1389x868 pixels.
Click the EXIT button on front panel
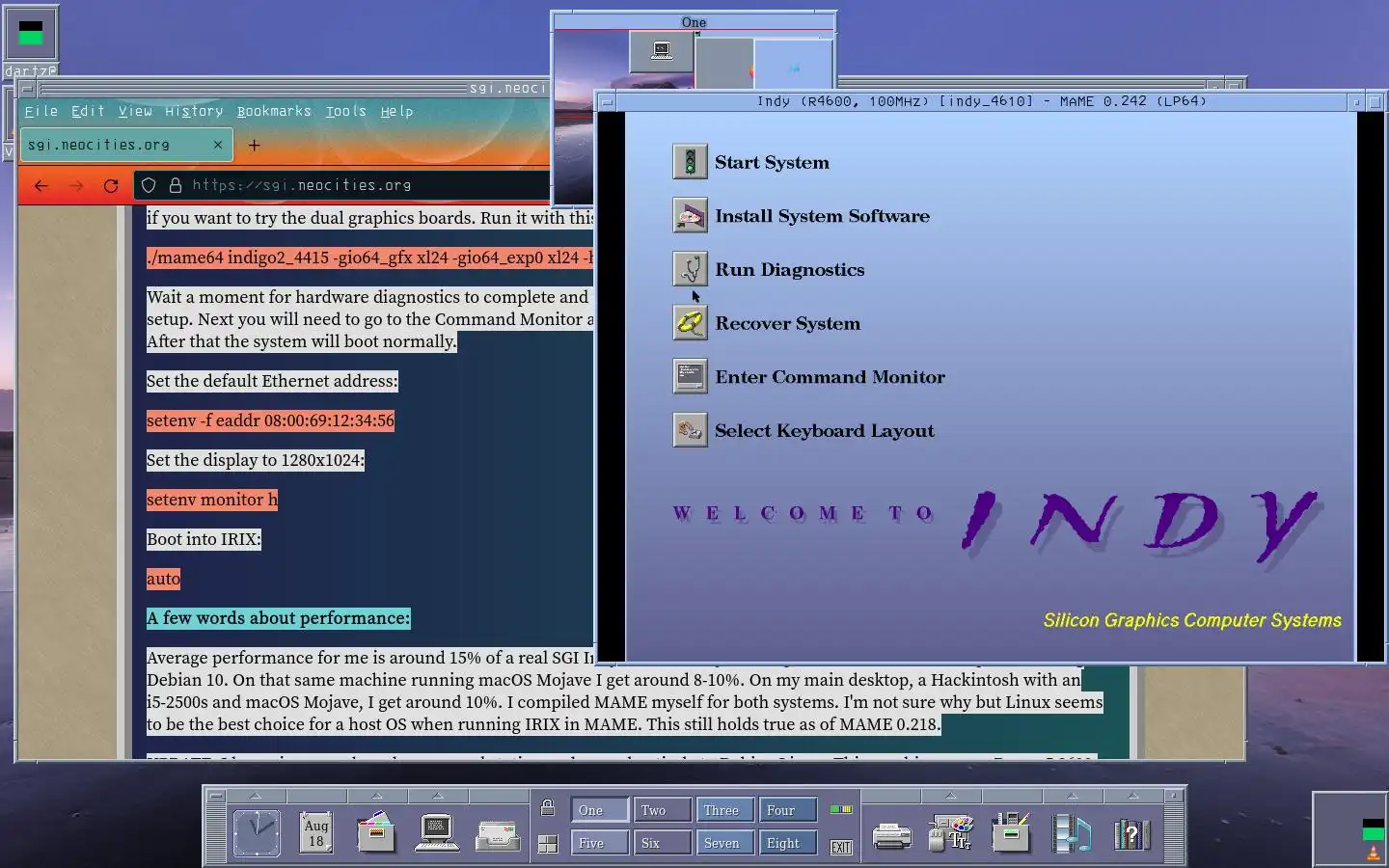pyautogui.click(x=841, y=847)
